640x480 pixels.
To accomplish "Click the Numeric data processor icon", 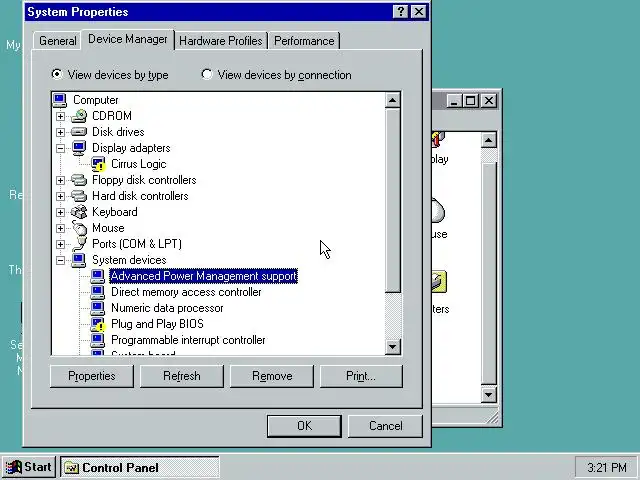I will coord(98,308).
